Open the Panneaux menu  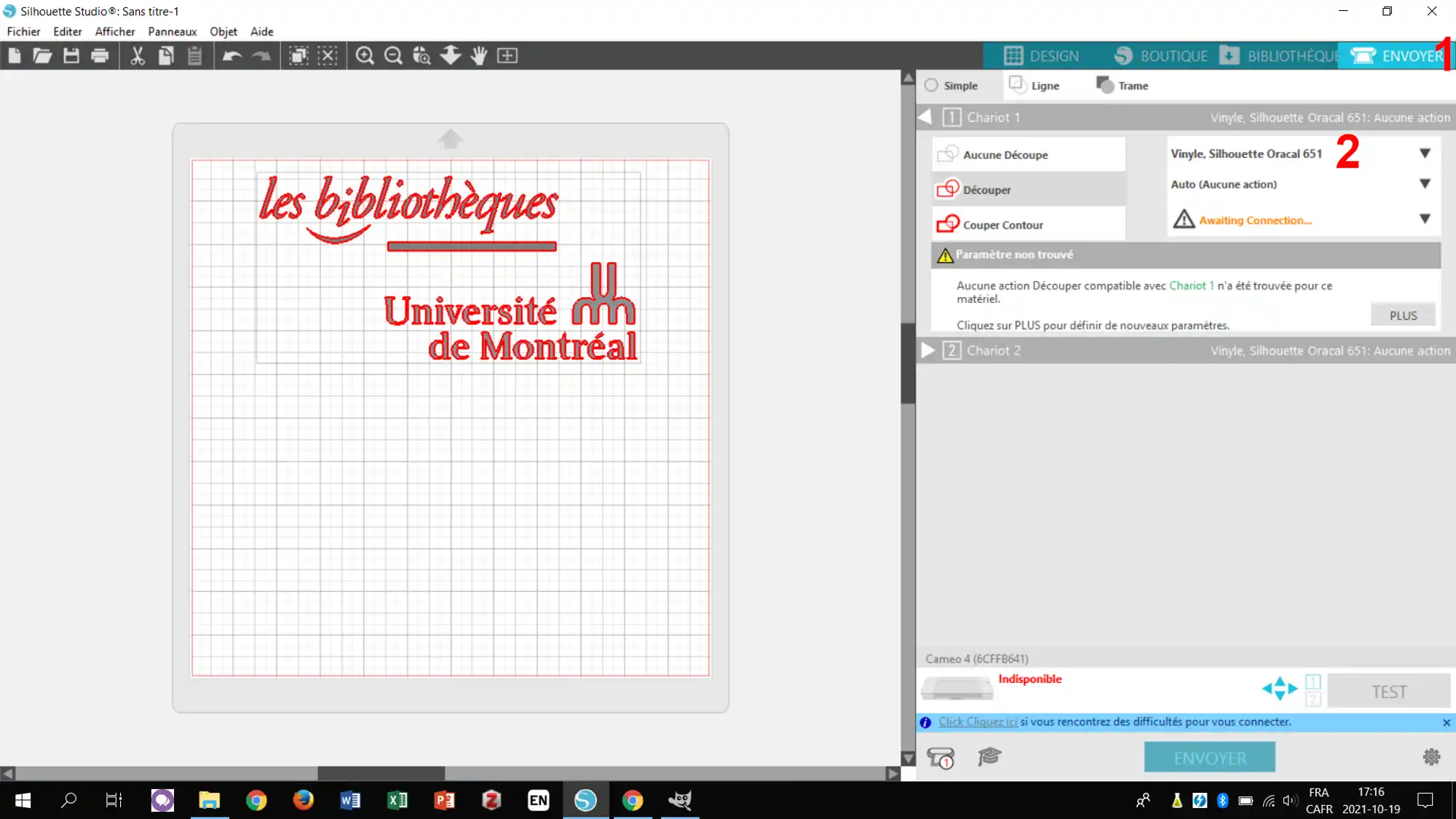point(172,31)
